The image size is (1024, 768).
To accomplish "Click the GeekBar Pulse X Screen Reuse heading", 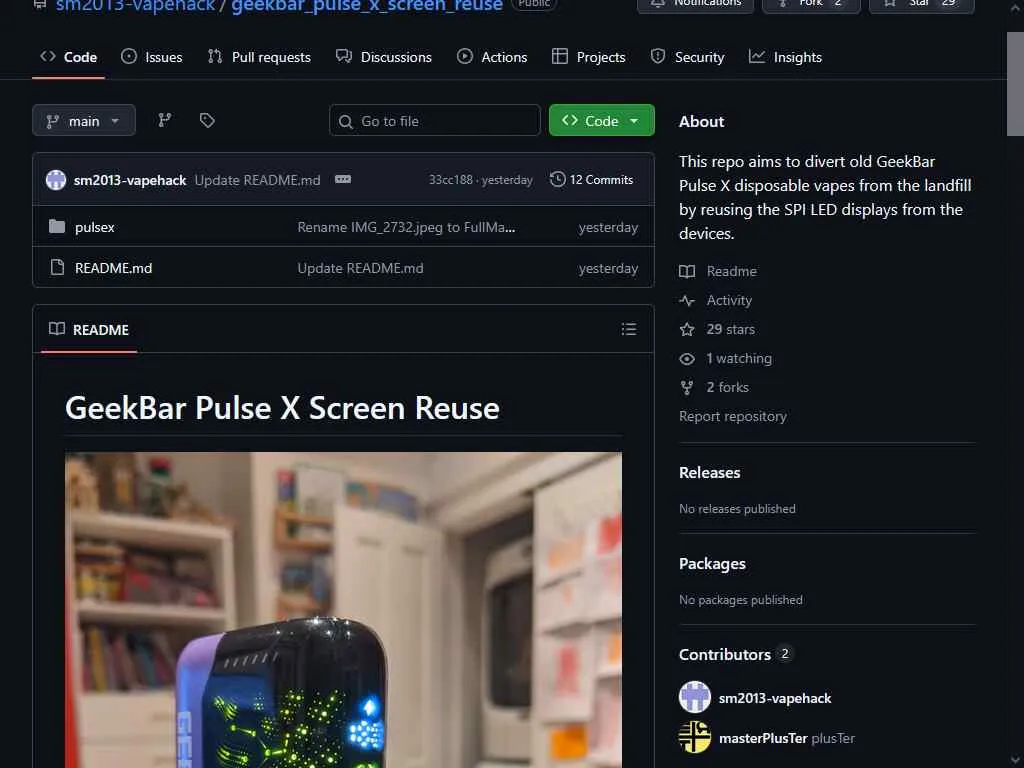I will click(282, 408).
